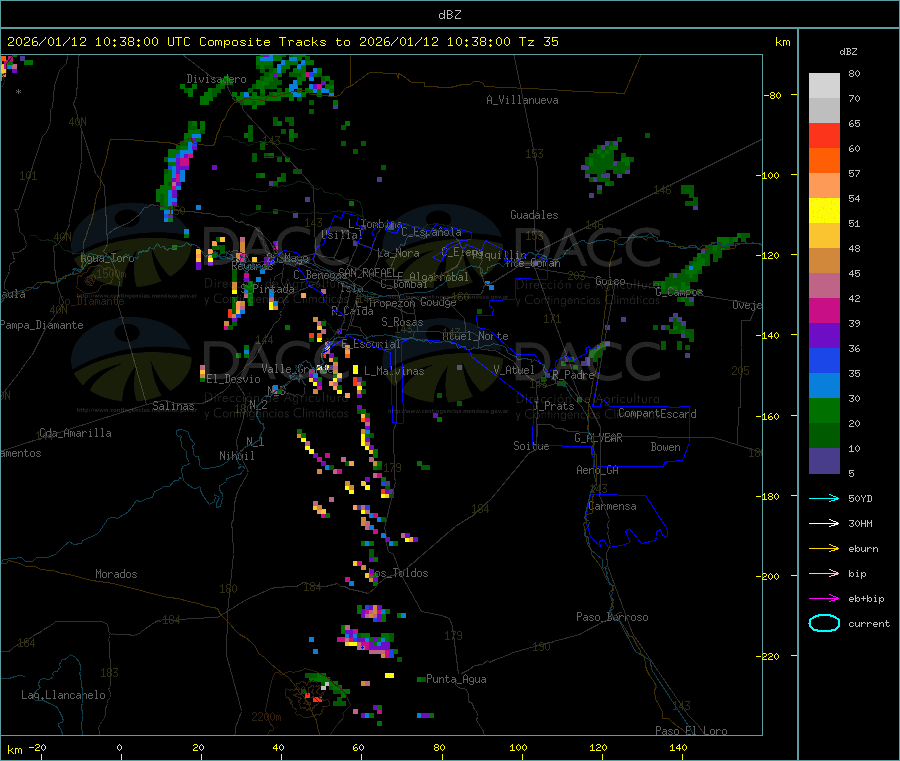Click the 'R_Padre' map label

click(x=573, y=375)
